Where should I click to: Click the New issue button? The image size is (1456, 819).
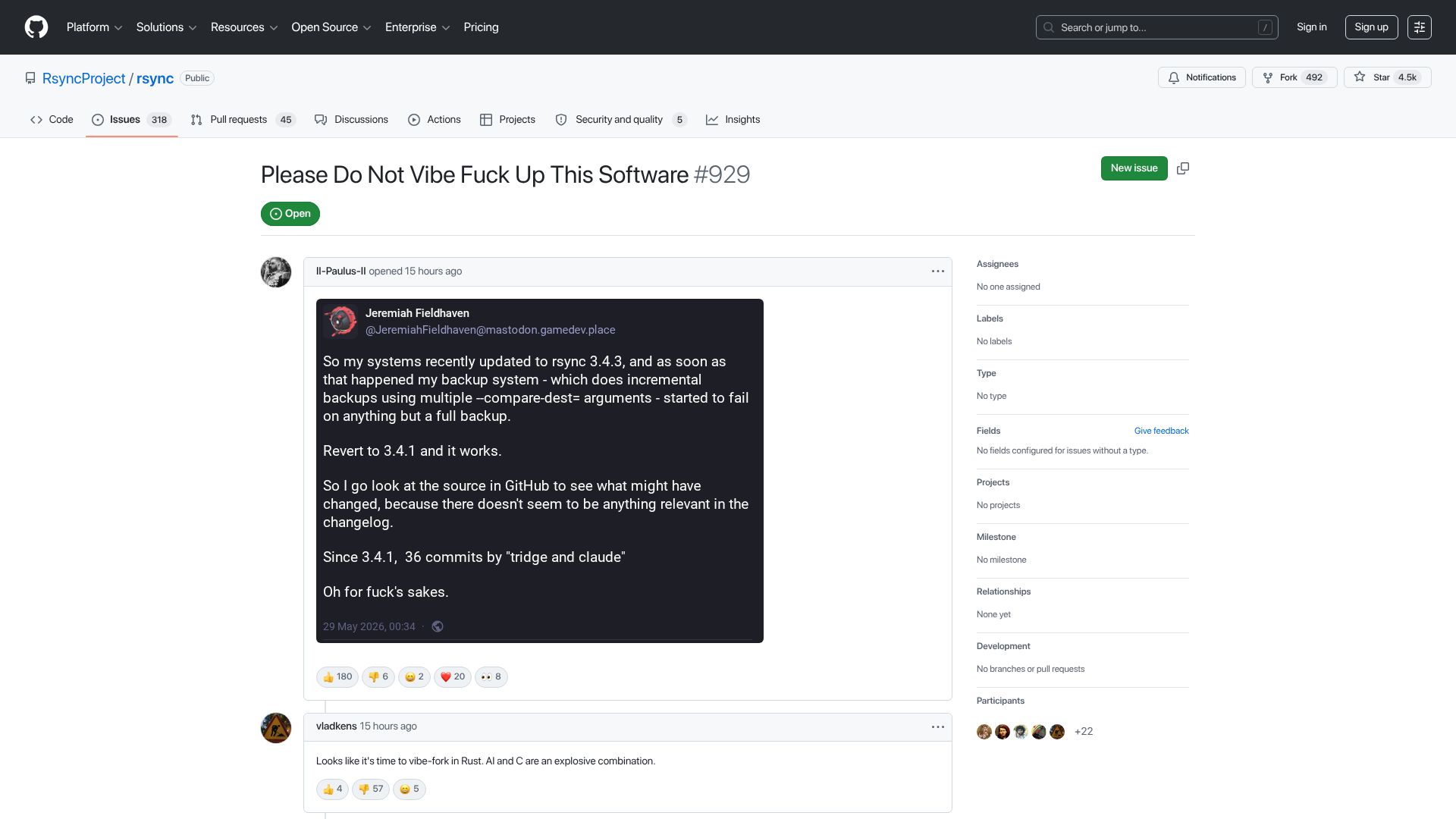(x=1134, y=168)
